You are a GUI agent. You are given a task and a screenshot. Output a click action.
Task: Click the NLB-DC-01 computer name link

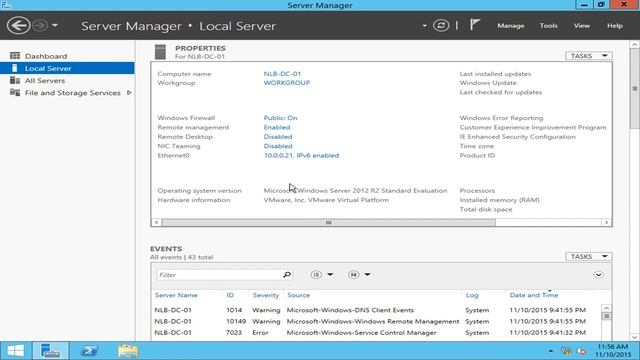pos(282,74)
